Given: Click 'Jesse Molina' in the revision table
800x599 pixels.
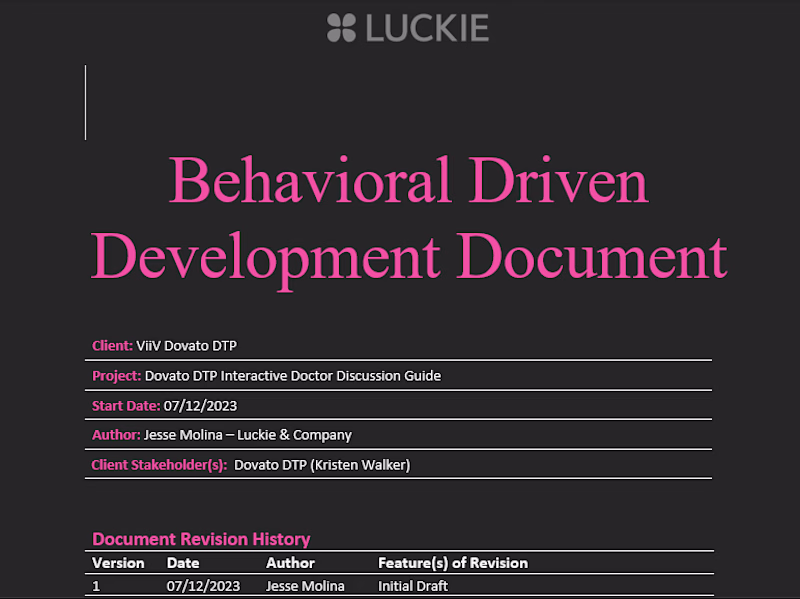Looking at the screenshot, I should click(x=305, y=586).
